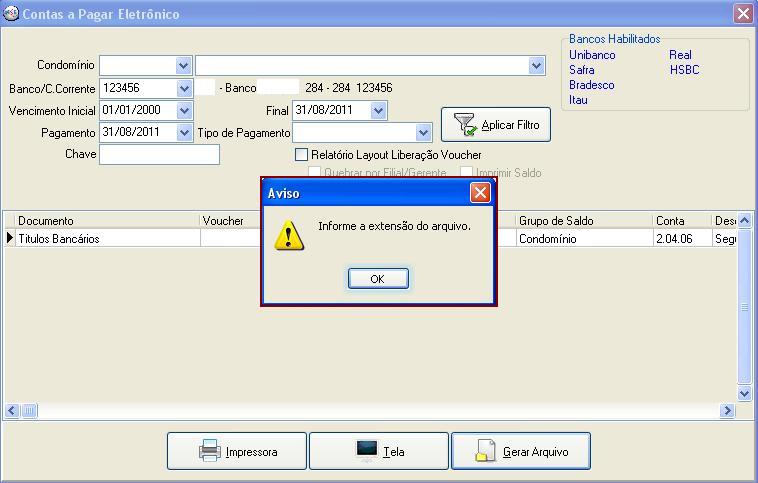Click the app icon in the title bar
The width and height of the screenshot is (758, 483).
click(x=11, y=14)
